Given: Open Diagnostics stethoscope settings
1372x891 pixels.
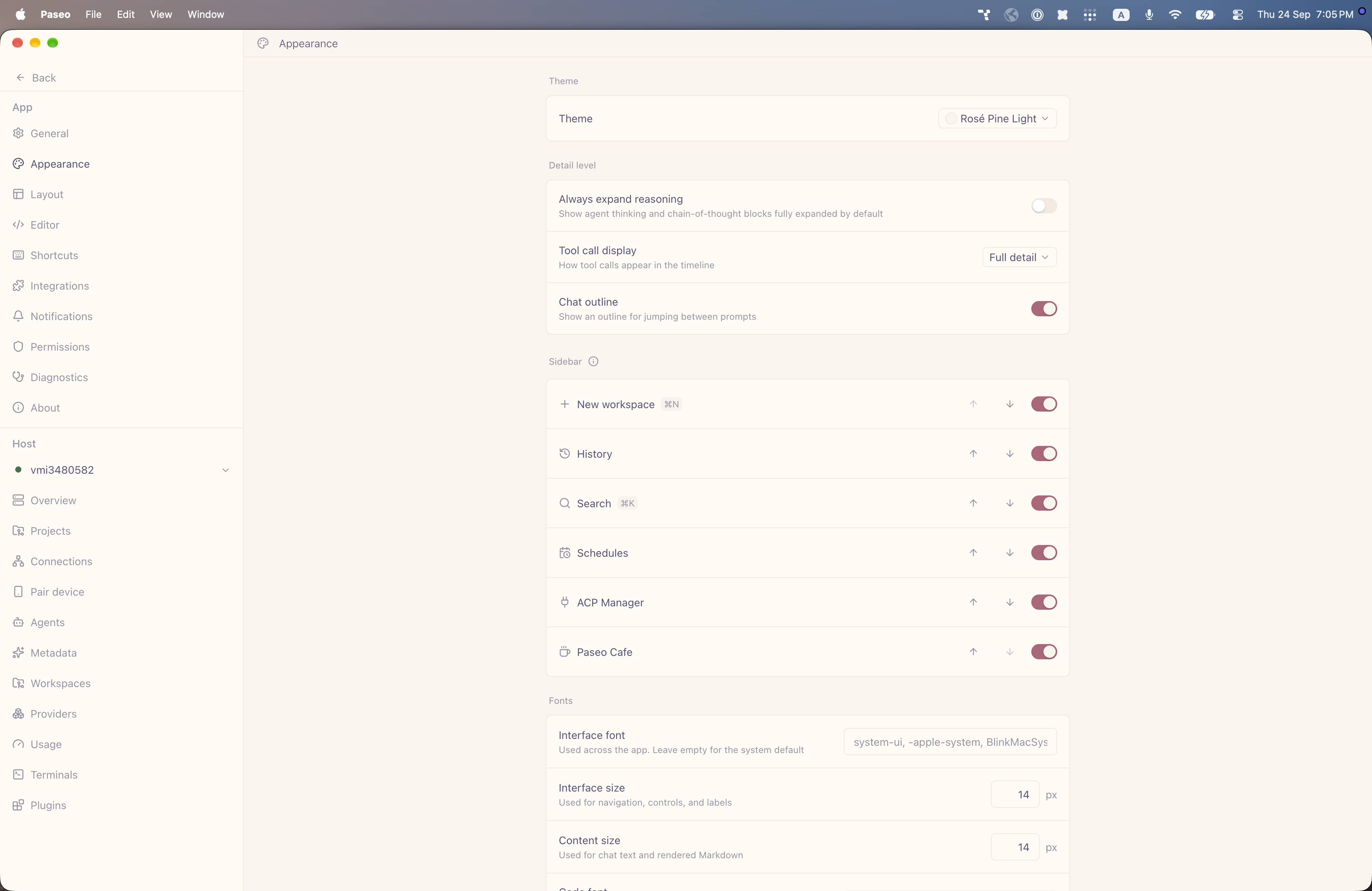Looking at the screenshot, I should coord(122,378).
